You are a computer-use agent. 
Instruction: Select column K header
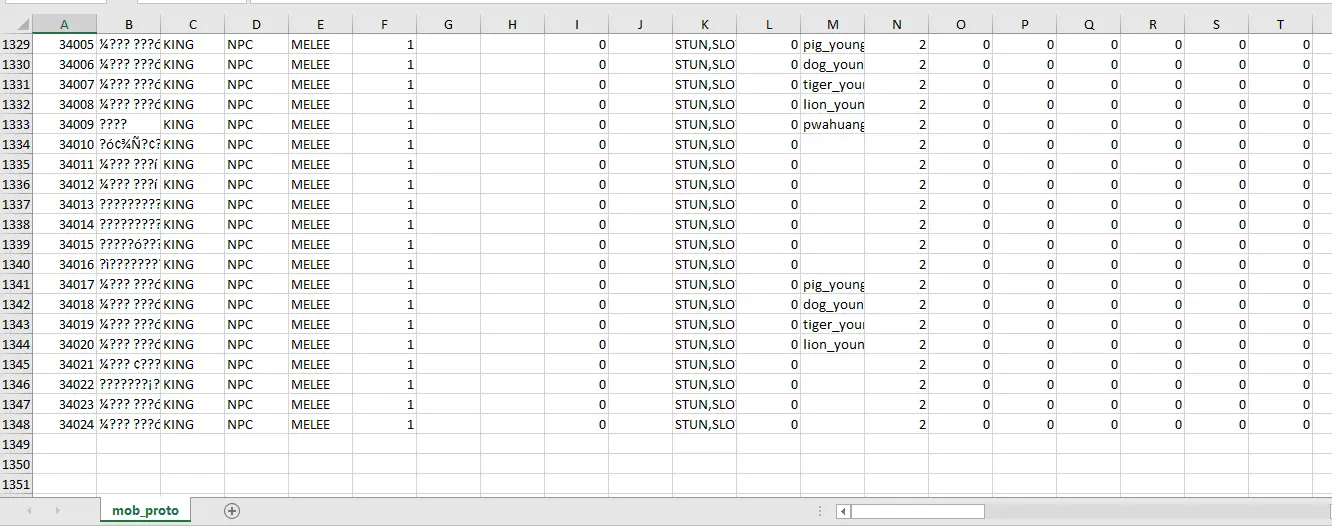coord(704,24)
